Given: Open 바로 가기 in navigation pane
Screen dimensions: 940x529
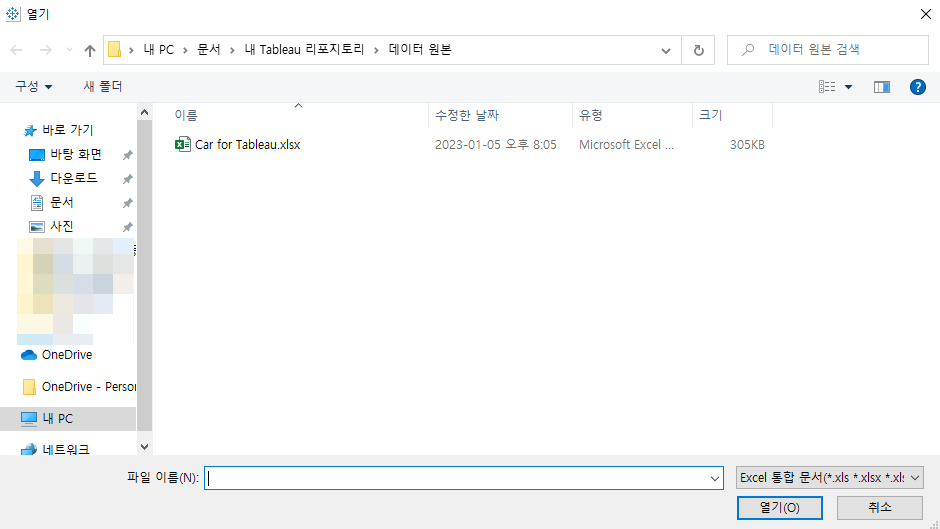Looking at the screenshot, I should click(x=68, y=130).
